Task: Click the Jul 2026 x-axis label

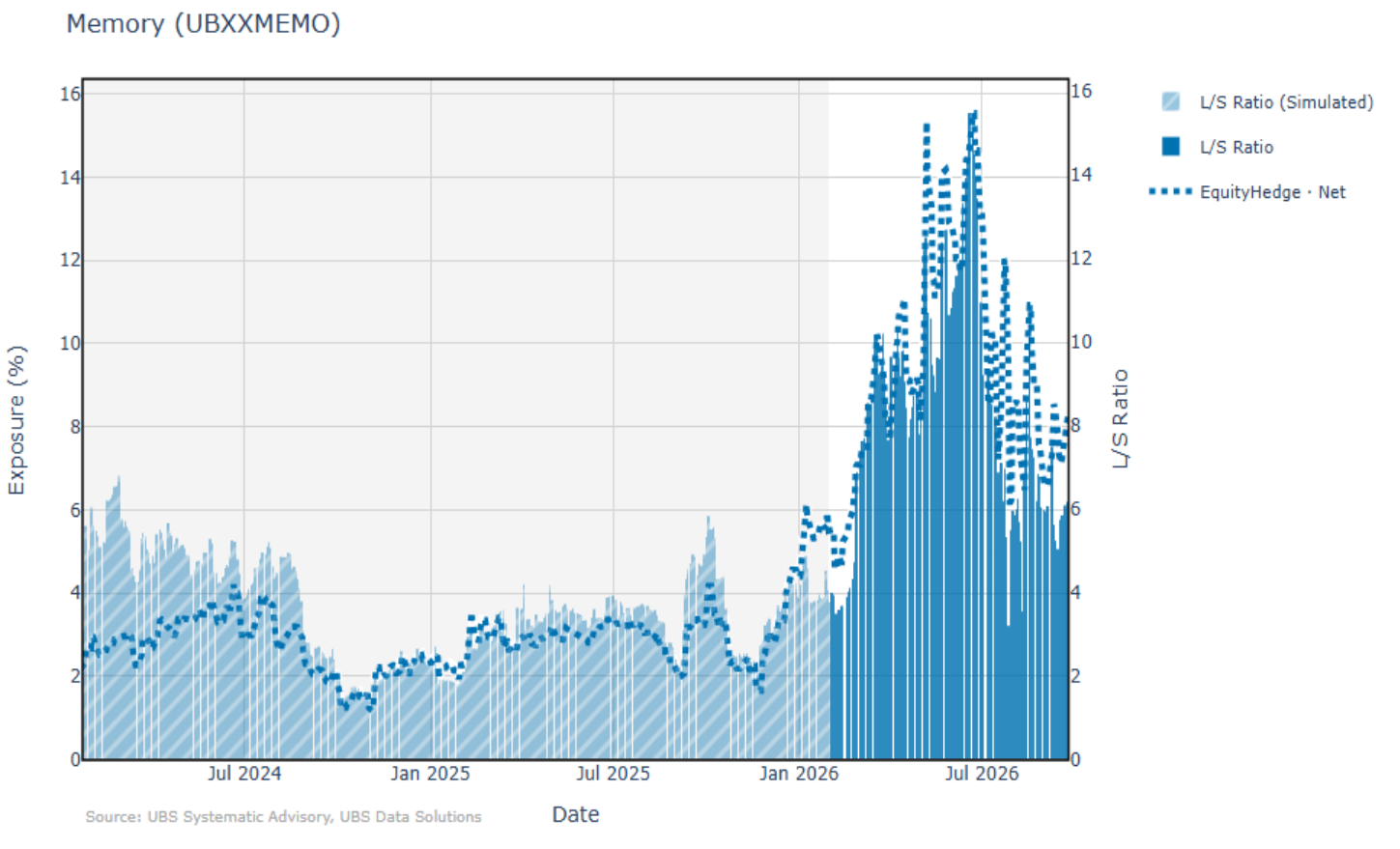Action: point(982,774)
